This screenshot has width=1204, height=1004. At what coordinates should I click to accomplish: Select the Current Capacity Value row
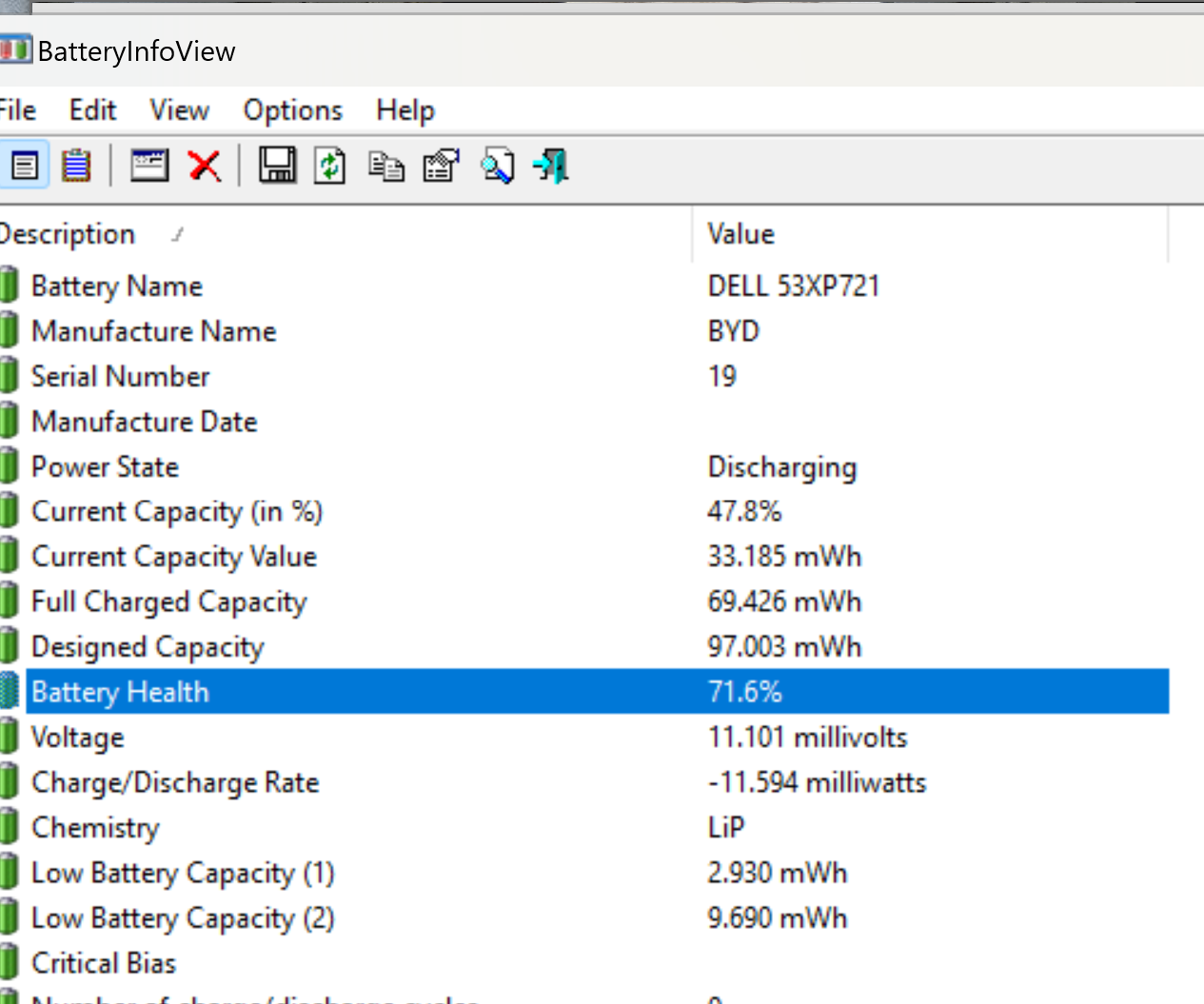click(584, 556)
